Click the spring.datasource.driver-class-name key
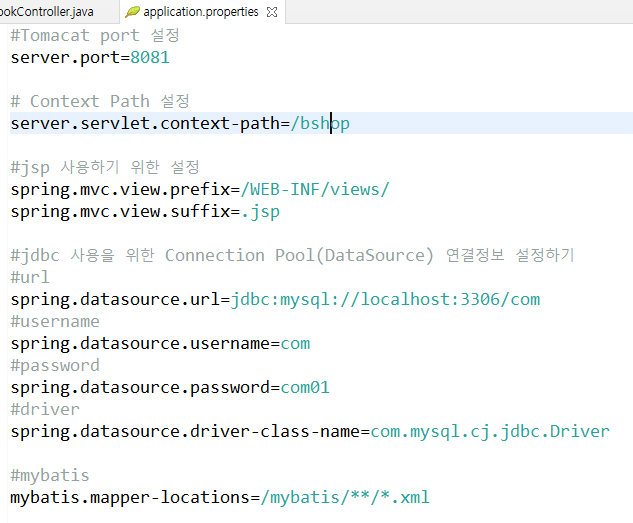Screen dimensions: 633x523 click(185, 431)
